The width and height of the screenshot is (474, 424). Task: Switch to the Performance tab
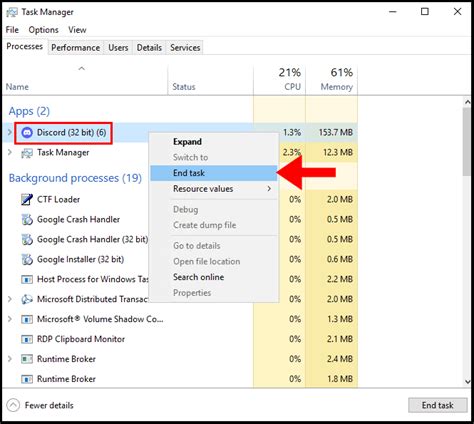coord(76,48)
